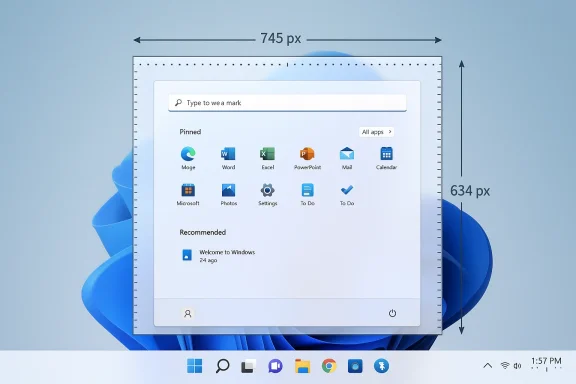Open the All apps list
The width and height of the screenshot is (576, 384).
tap(376, 132)
